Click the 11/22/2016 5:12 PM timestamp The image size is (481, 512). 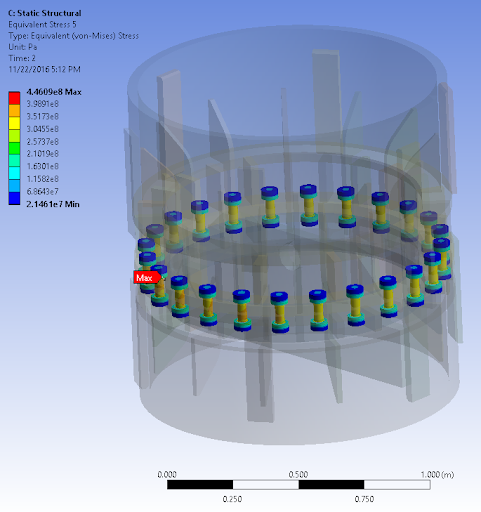pyautogui.click(x=44, y=70)
